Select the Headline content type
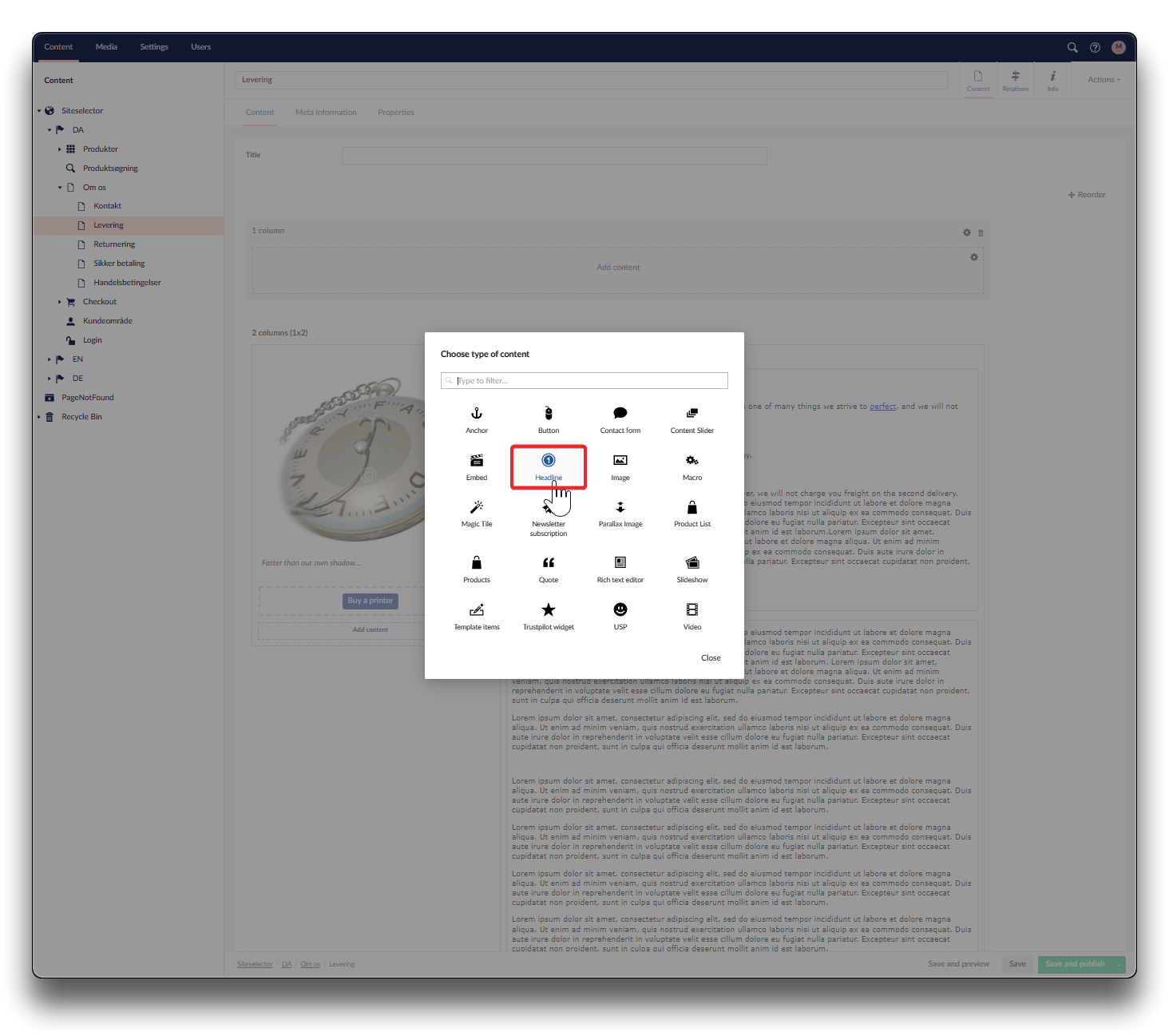The width and height of the screenshot is (1169, 1036). point(549,466)
